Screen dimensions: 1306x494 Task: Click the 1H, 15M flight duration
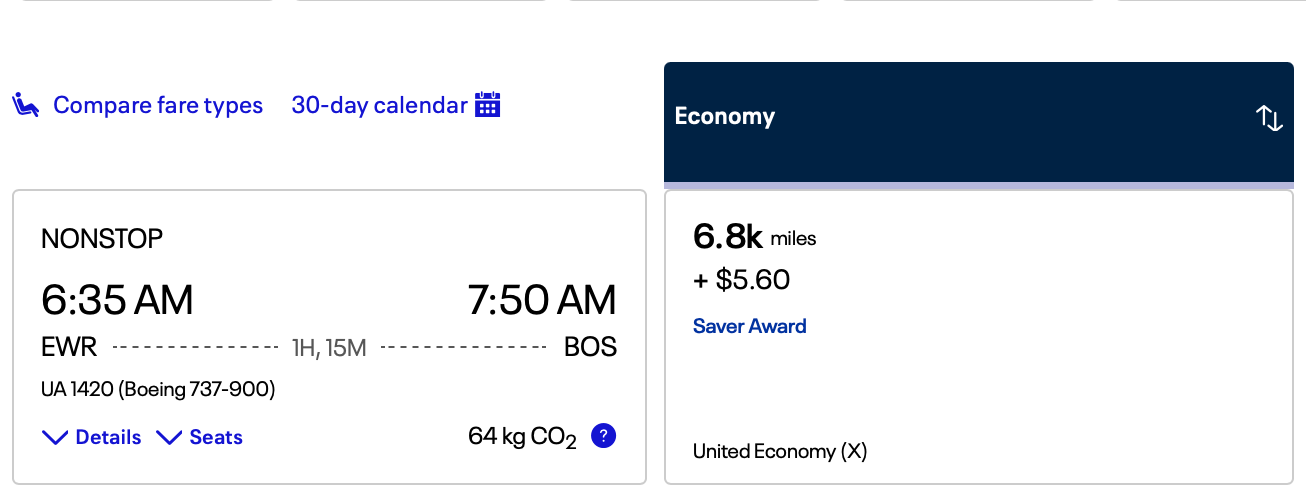[x=329, y=348]
